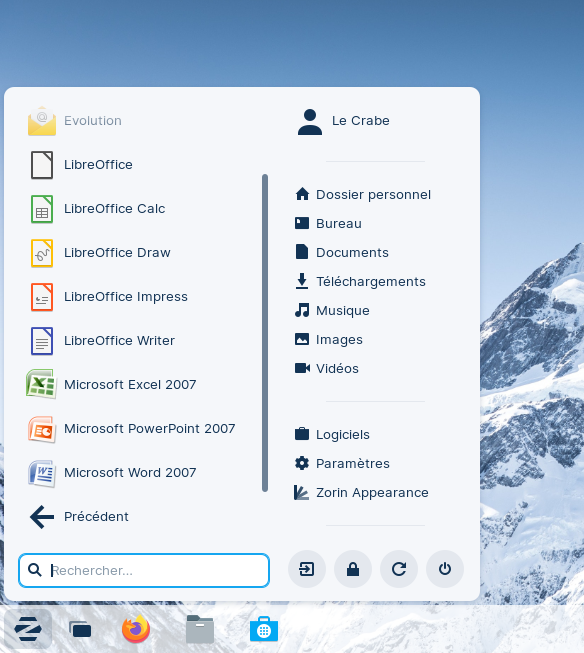584x653 pixels.
Task: Select the Evolution label
Action: (x=93, y=121)
